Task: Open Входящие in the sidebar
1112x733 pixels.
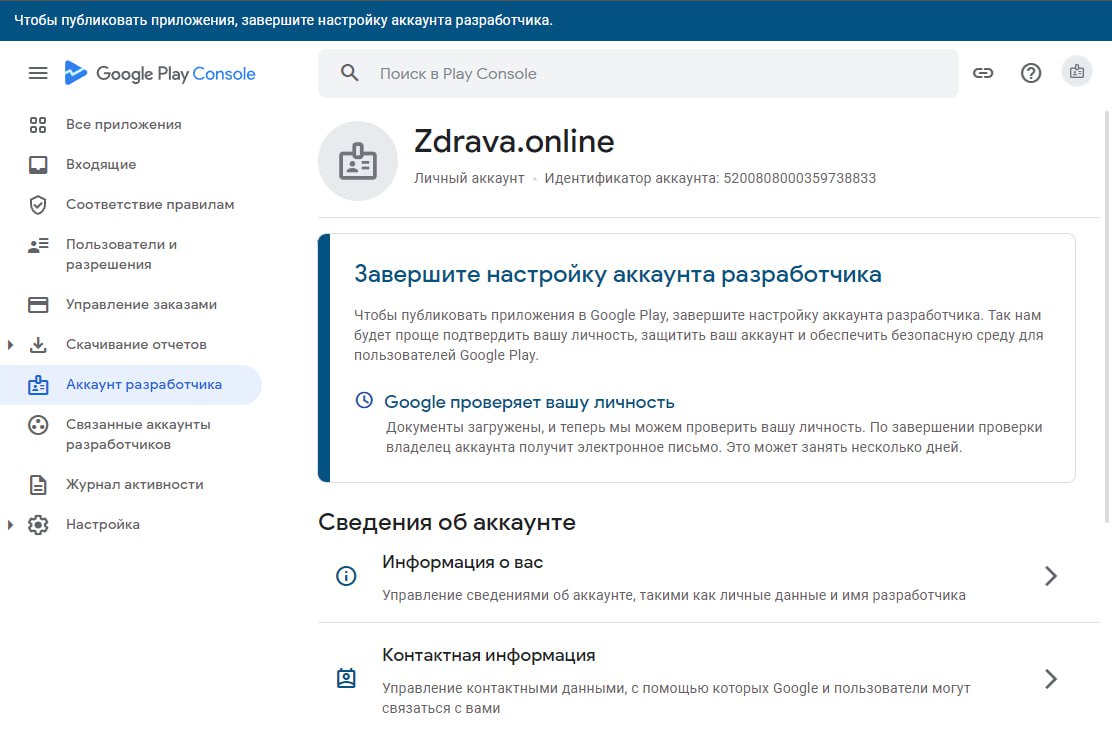Action: click(x=101, y=164)
